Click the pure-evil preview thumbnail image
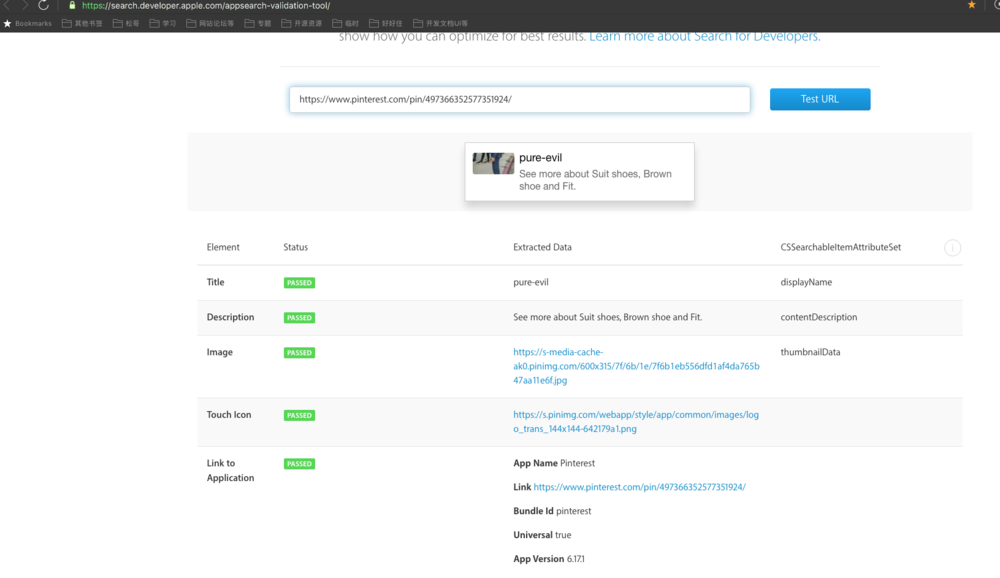Image resolution: width=1000 pixels, height=578 pixels. click(x=493, y=163)
